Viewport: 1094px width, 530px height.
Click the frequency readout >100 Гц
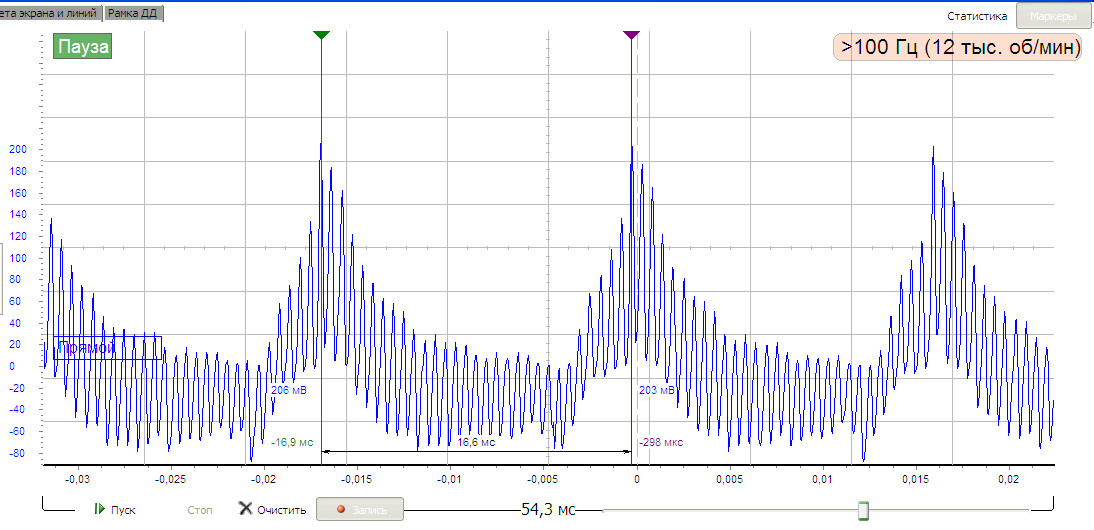[960, 47]
